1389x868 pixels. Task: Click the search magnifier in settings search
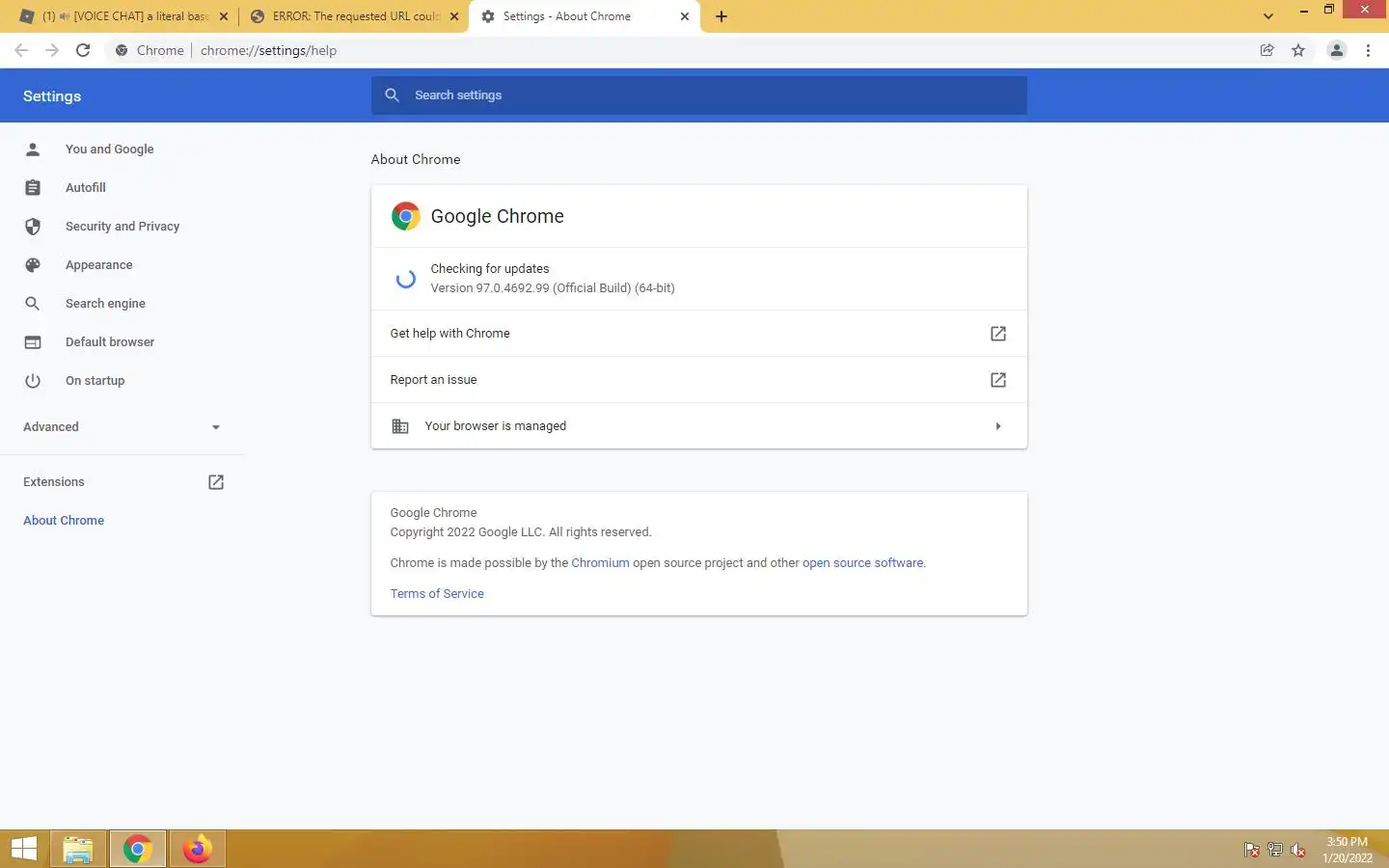click(x=392, y=95)
